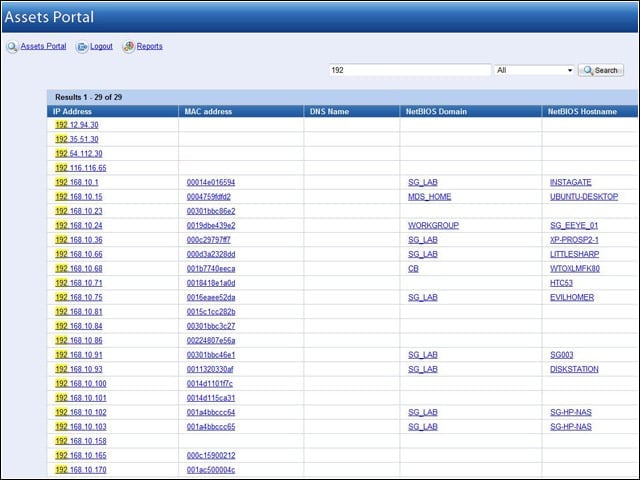The width and height of the screenshot is (640, 480).
Task: Click MAC address 001ac500004c
Action: click(211, 470)
